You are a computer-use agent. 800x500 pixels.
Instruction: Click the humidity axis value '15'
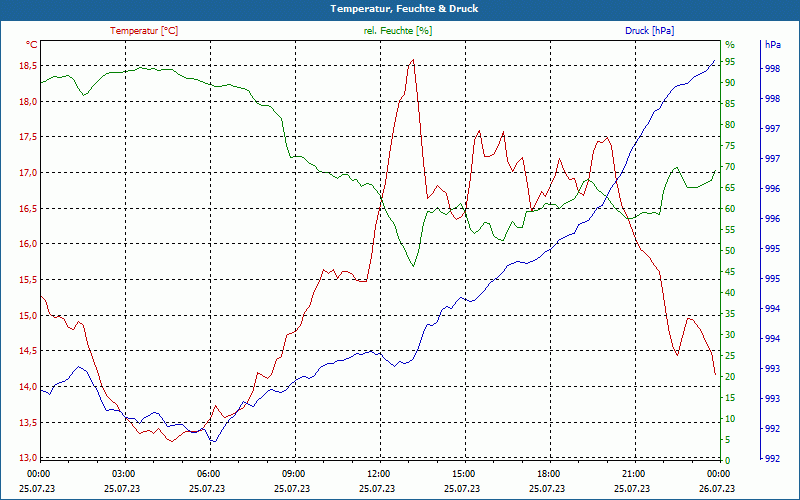click(x=730, y=398)
